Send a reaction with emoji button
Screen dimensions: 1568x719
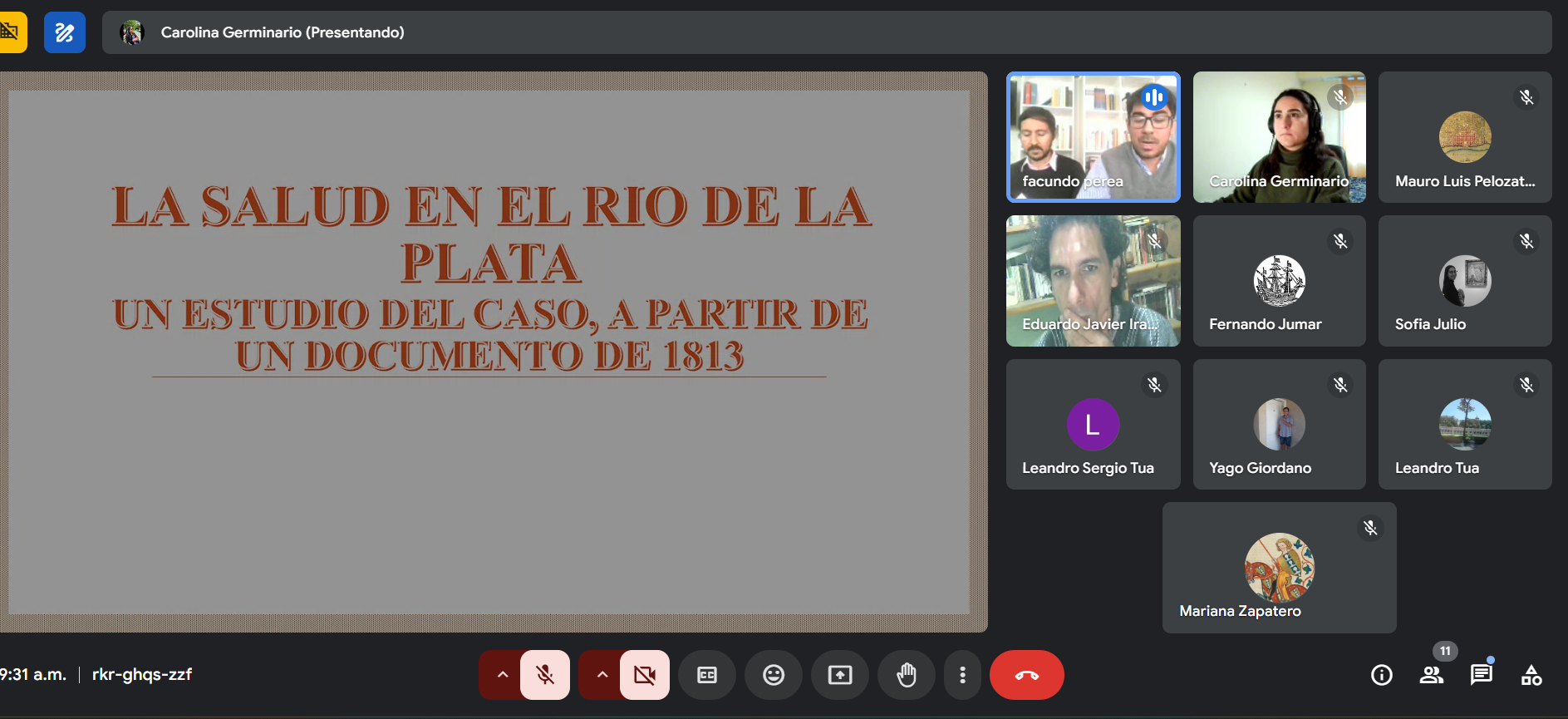[x=773, y=675]
